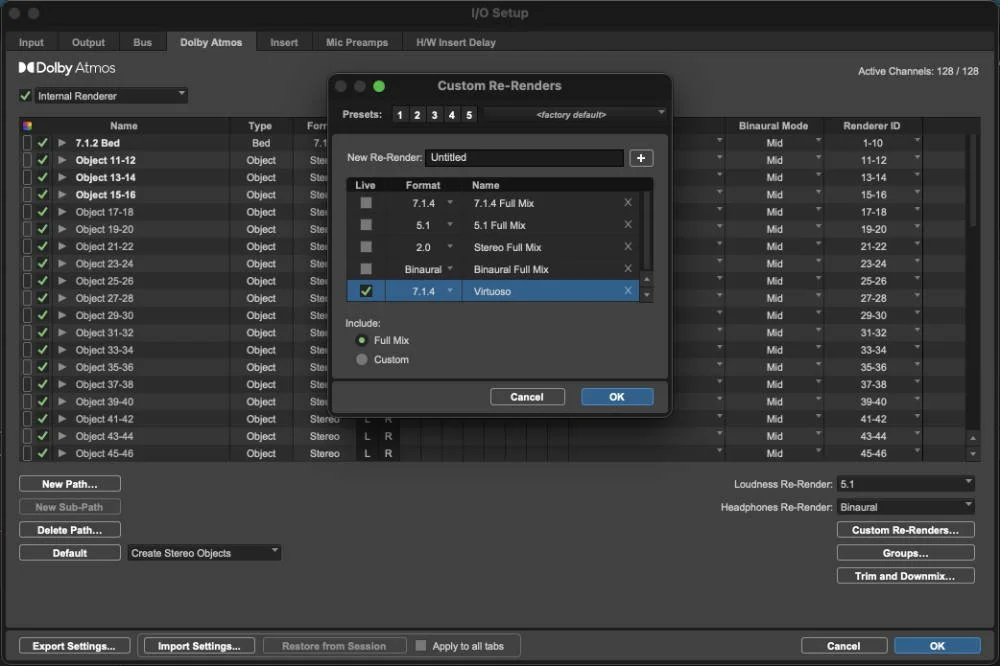Click New Path button

pos(70,484)
